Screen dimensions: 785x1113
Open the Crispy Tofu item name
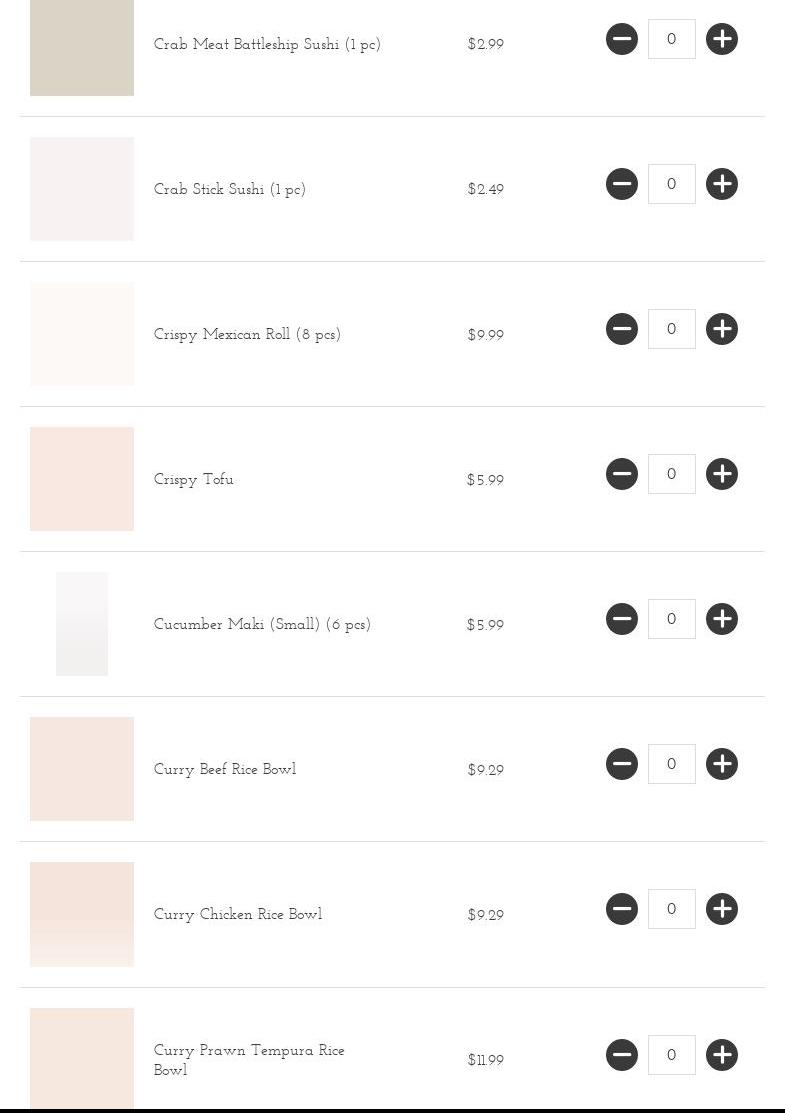tap(194, 479)
